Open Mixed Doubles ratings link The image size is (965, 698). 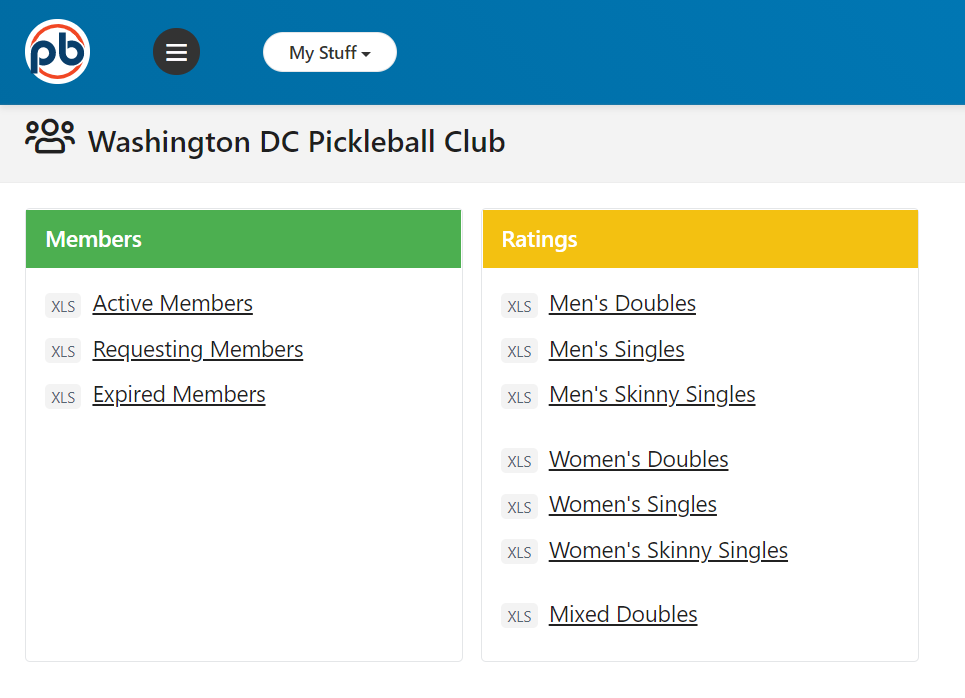point(623,615)
